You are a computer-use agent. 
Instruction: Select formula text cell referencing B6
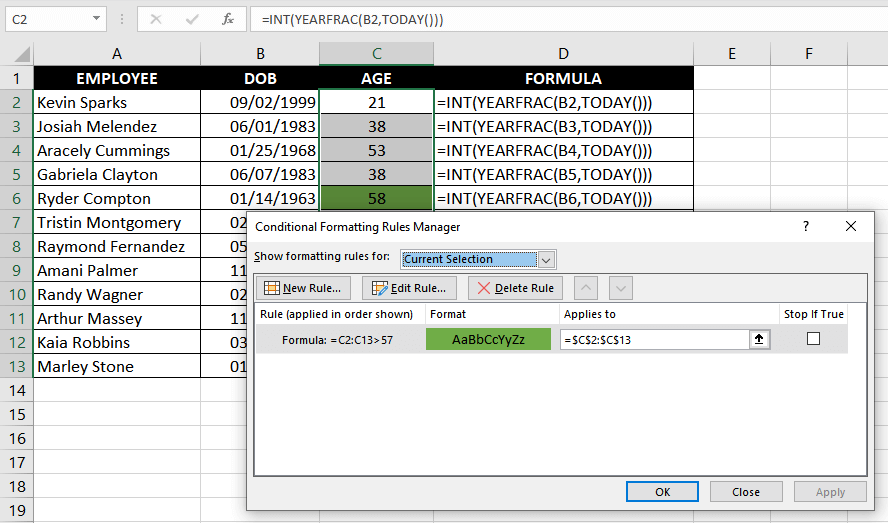(563, 198)
